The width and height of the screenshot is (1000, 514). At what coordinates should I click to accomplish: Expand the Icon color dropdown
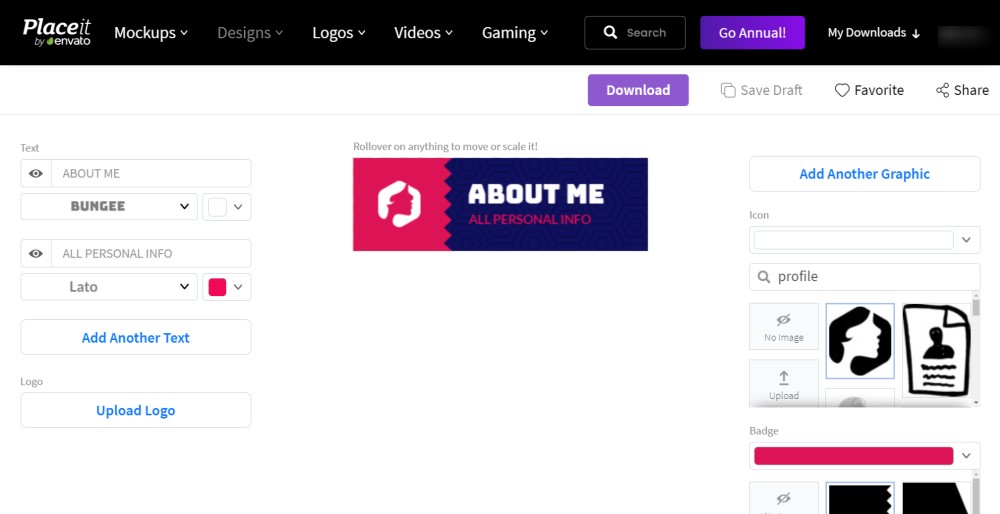tap(966, 240)
